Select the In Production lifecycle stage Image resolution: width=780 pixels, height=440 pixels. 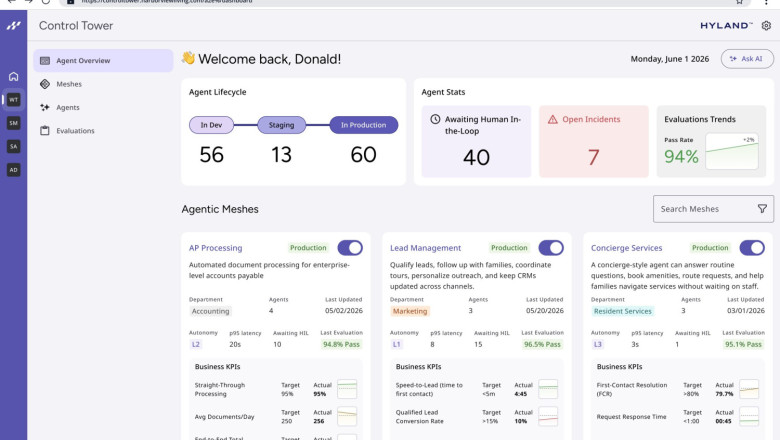tap(364, 125)
